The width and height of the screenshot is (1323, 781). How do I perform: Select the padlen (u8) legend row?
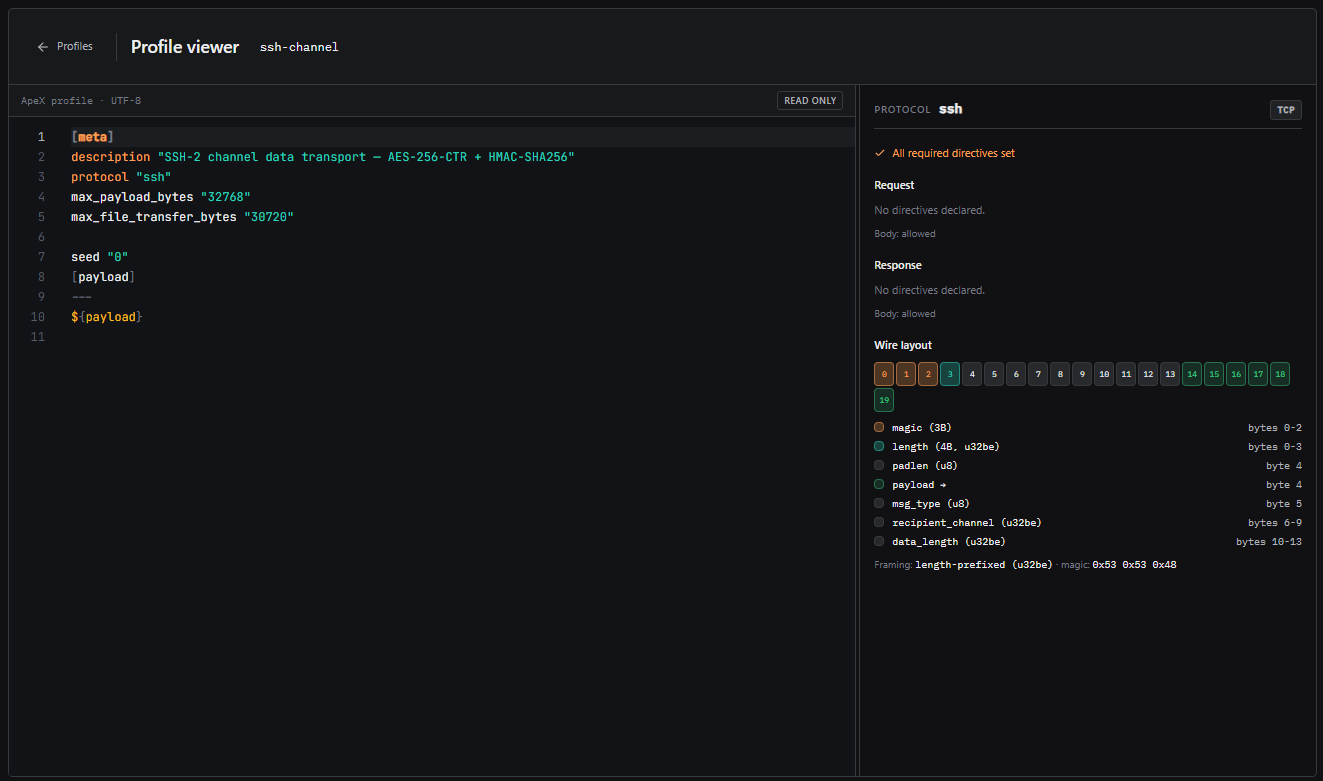pyautogui.click(x=1088, y=465)
